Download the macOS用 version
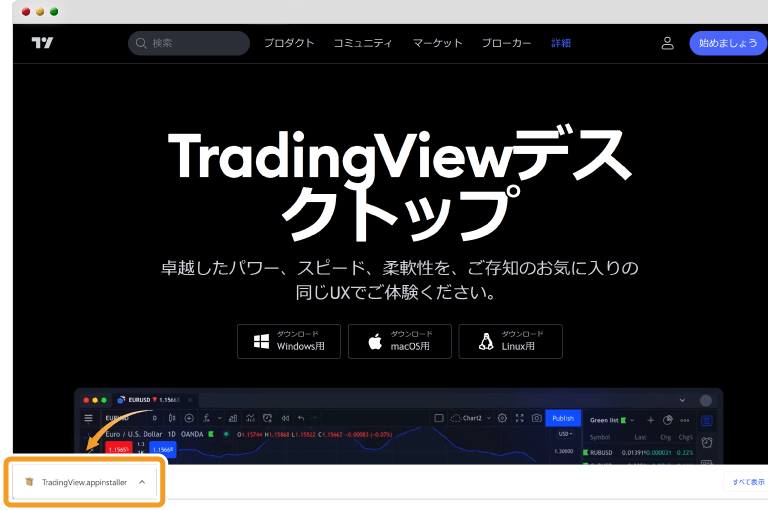Image resolution: width=768 pixels, height=510 pixels. (x=400, y=341)
